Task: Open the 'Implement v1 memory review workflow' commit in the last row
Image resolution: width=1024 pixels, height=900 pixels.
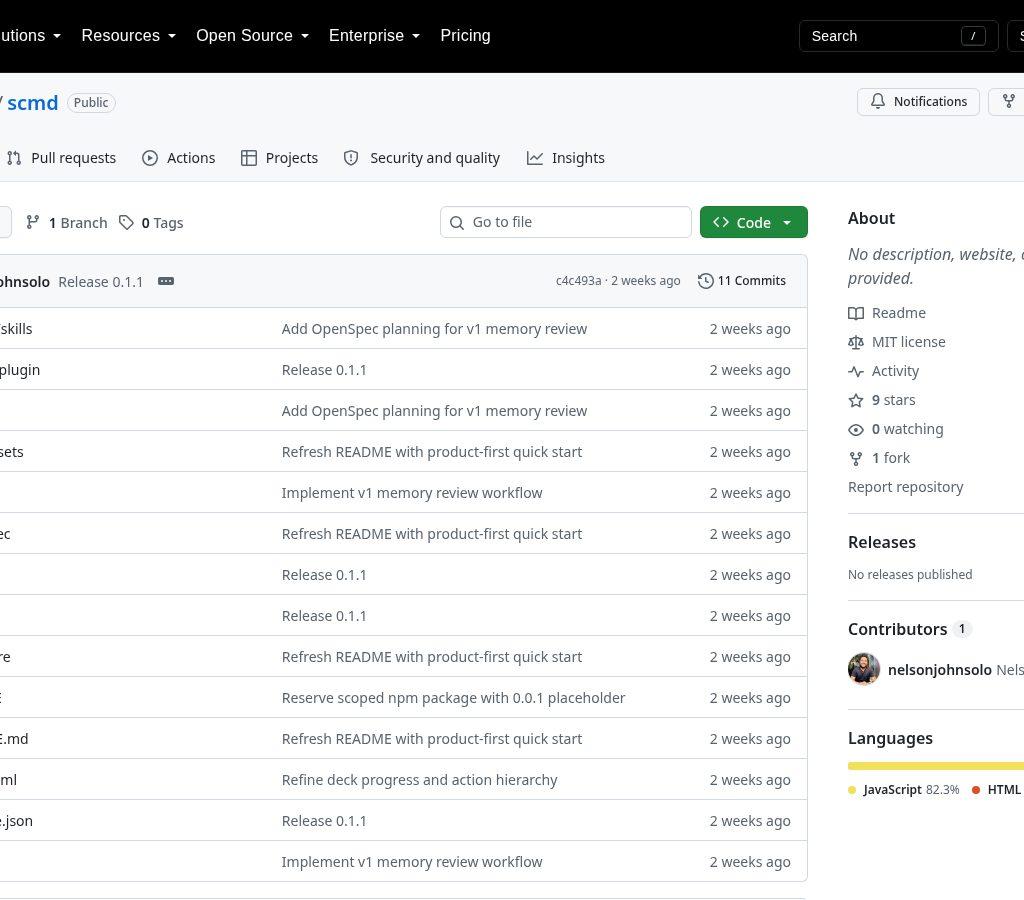Action: pyautogui.click(x=411, y=861)
